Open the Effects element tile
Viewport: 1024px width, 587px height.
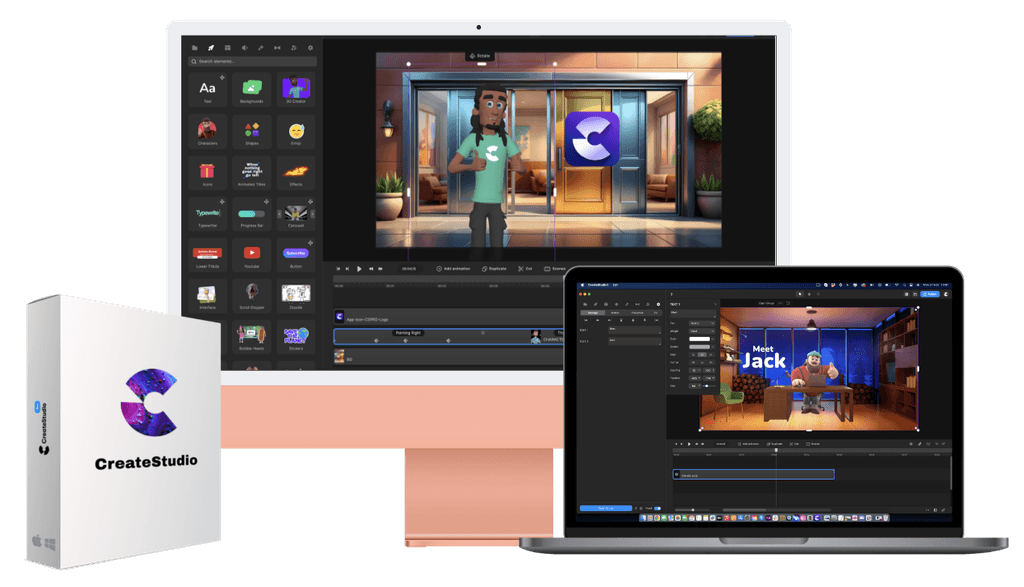click(x=296, y=173)
